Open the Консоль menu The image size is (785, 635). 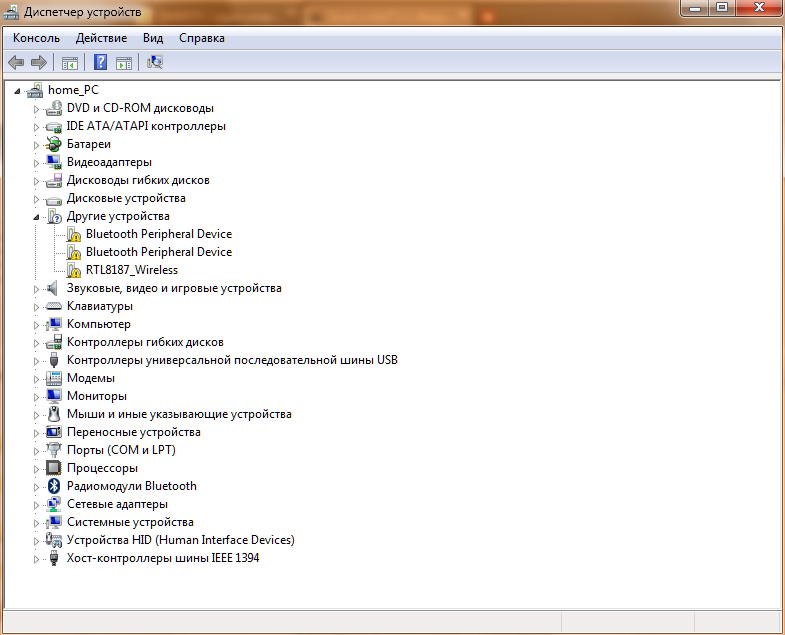coord(37,38)
